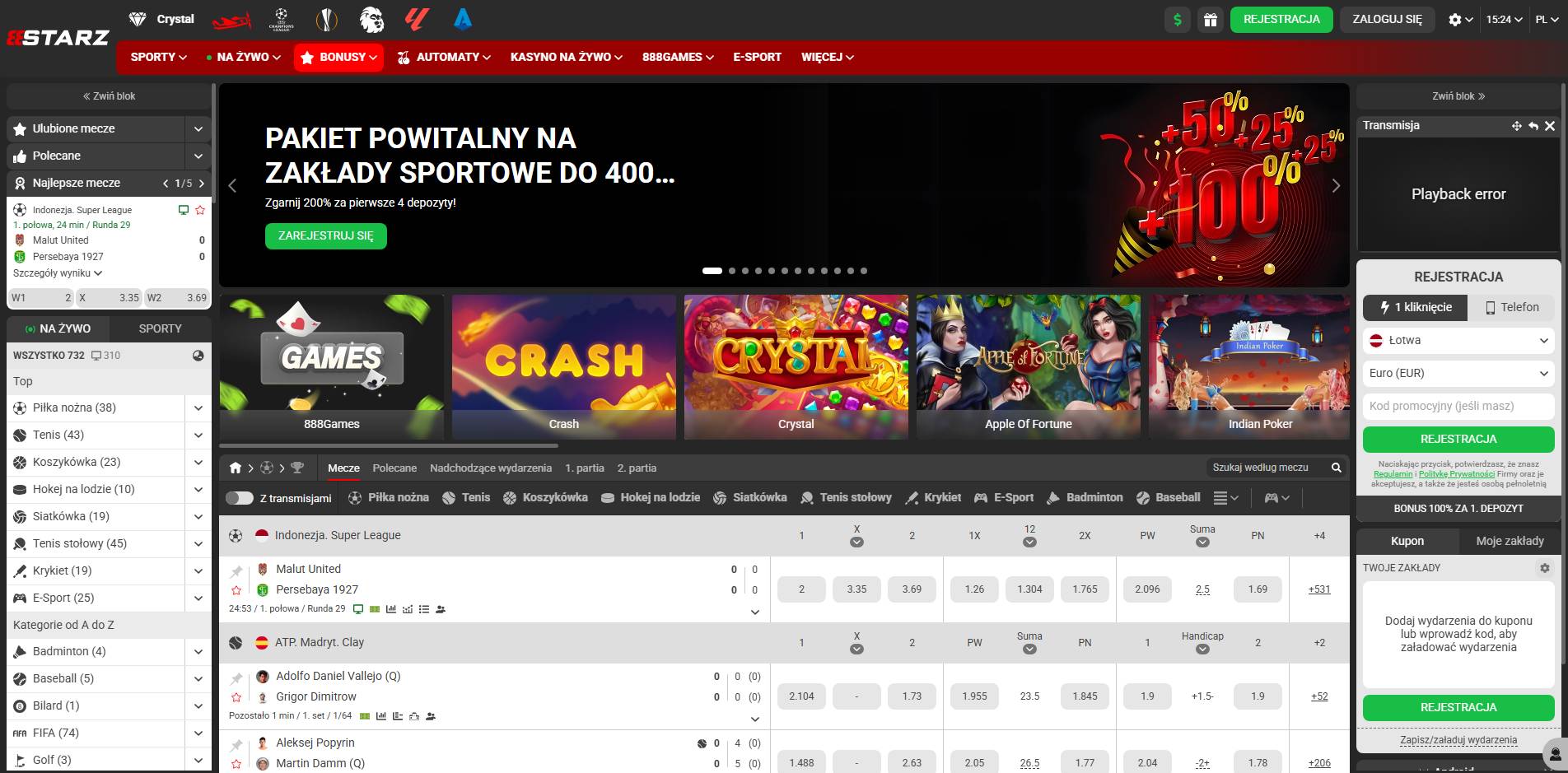Open the gift bonuses icon

pos(1211,20)
